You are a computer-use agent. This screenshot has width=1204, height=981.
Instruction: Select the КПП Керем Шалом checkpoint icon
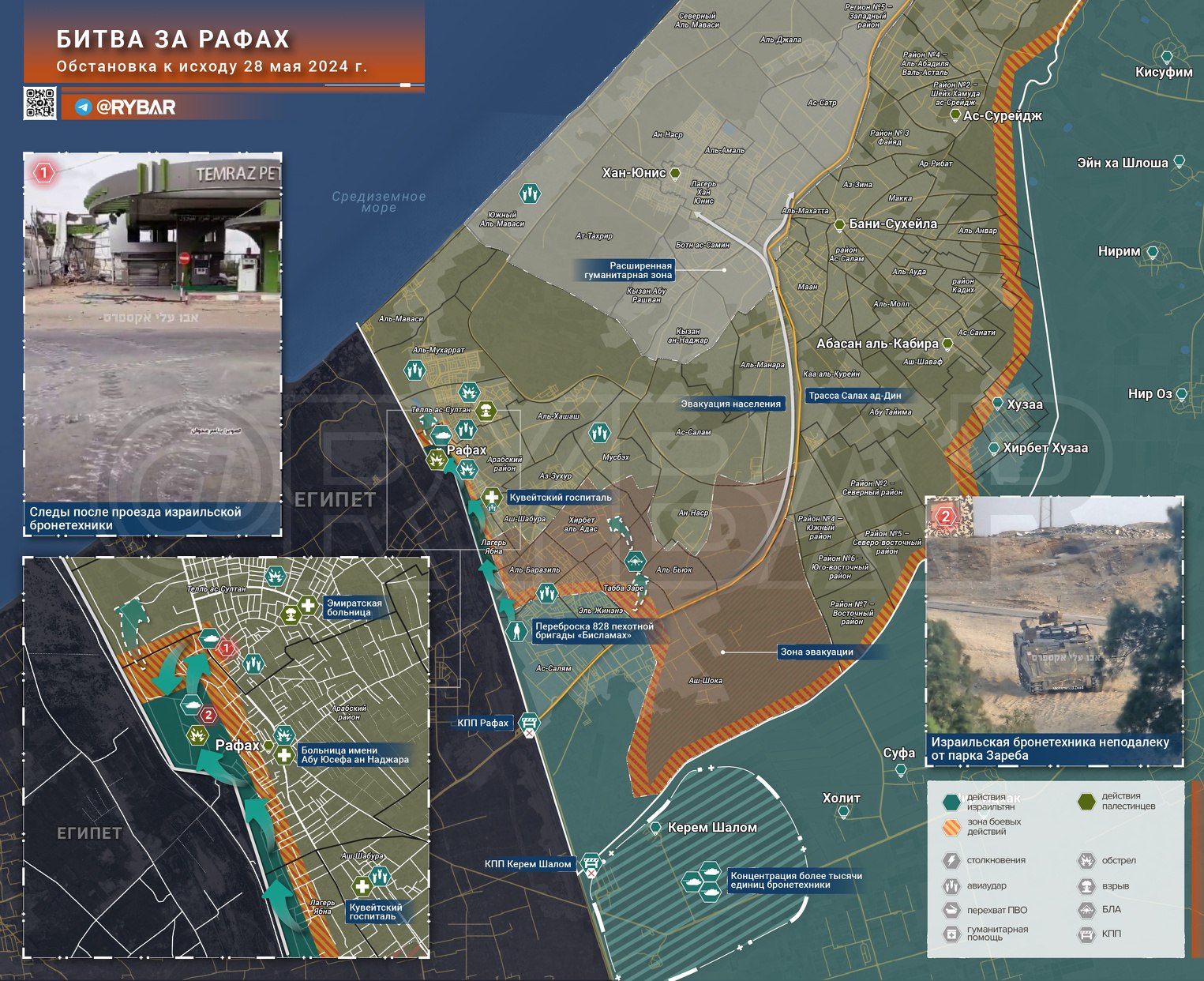(591, 863)
